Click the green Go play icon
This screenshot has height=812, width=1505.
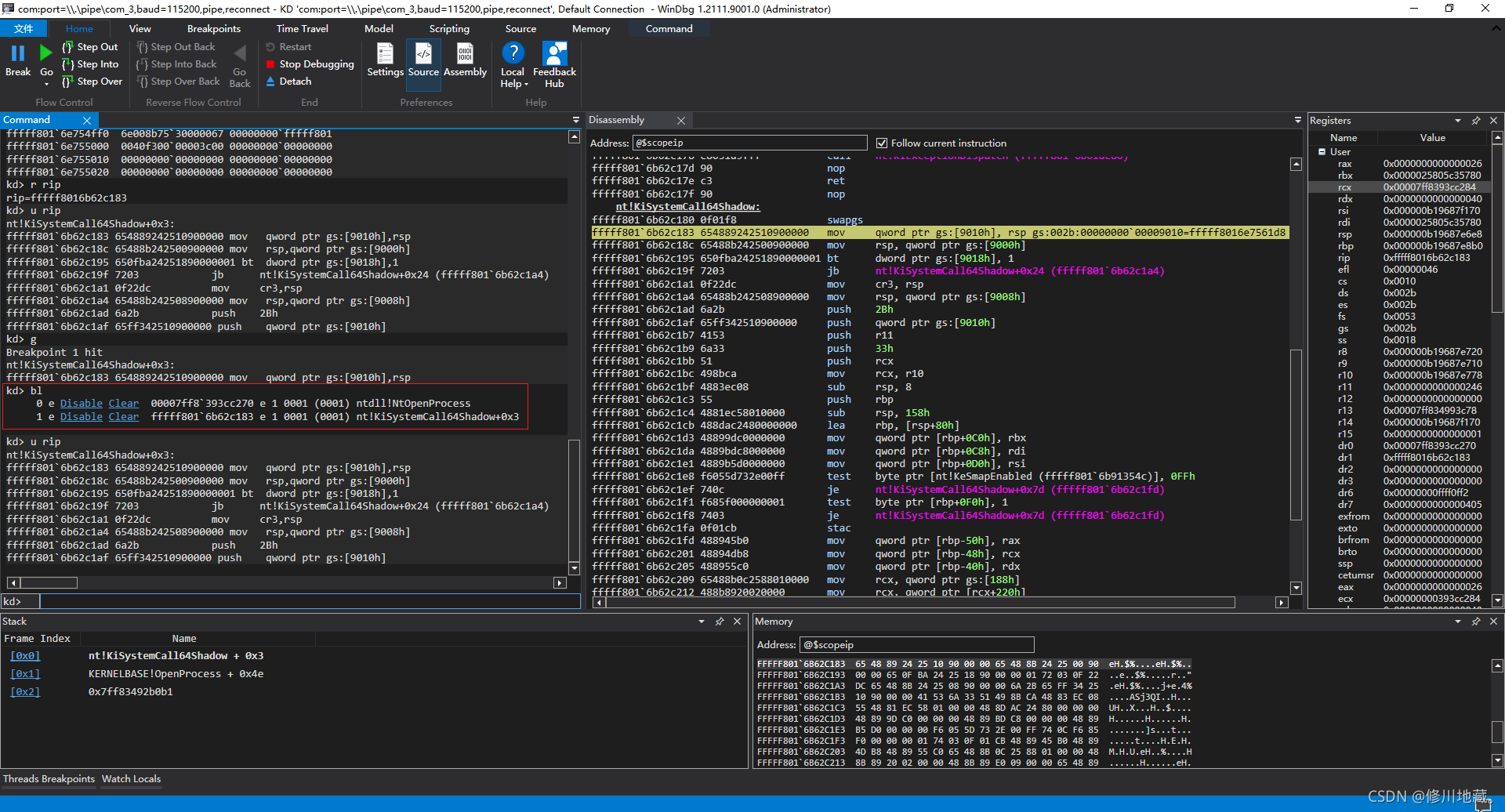point(46,53)
